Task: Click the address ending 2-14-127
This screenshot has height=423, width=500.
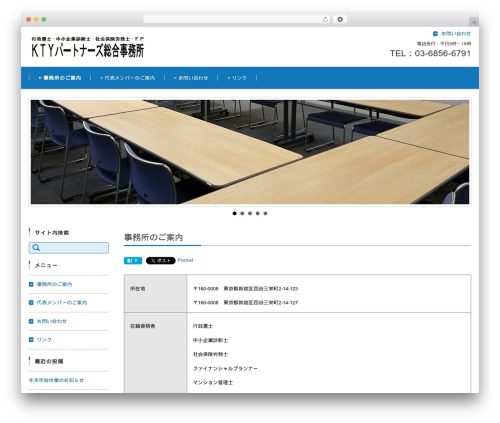Action: (x=245, y=303)
